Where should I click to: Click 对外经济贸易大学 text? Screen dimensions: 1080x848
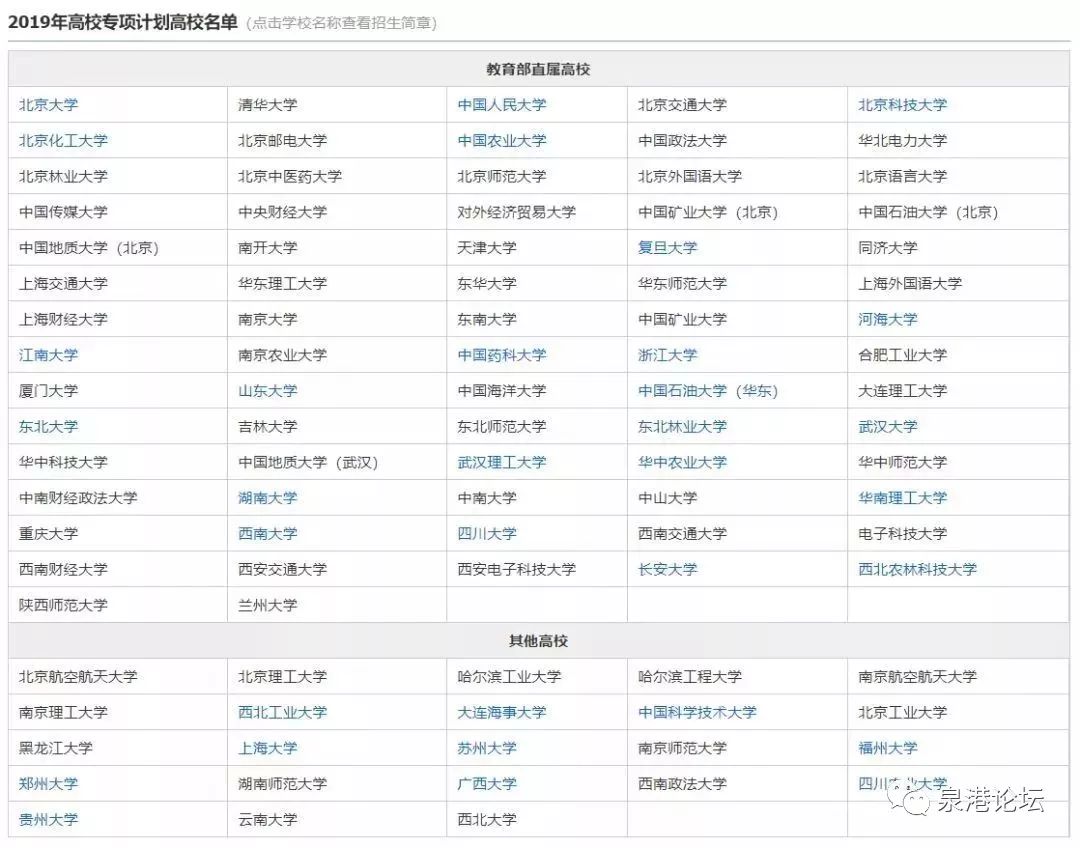click(x=517, y=212)
